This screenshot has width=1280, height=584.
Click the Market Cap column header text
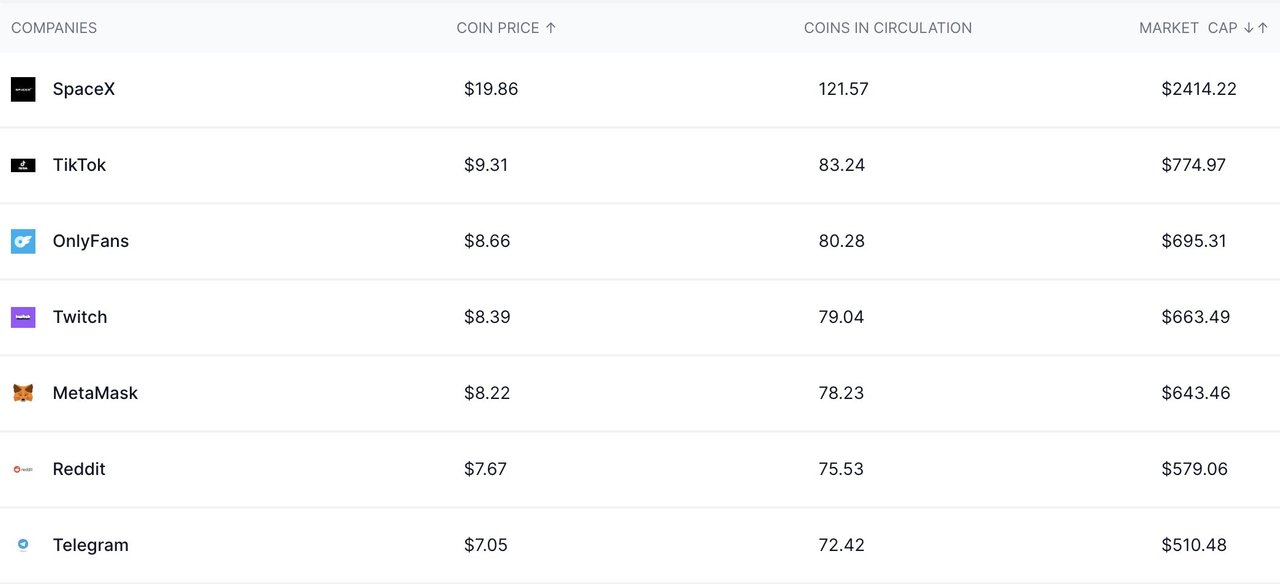point(1188,28)
